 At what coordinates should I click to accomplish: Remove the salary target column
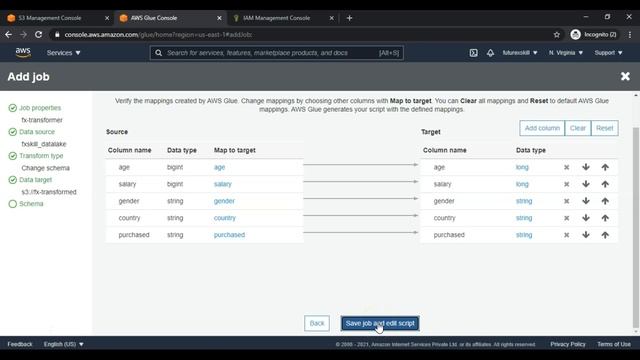[x=567, y=184]
